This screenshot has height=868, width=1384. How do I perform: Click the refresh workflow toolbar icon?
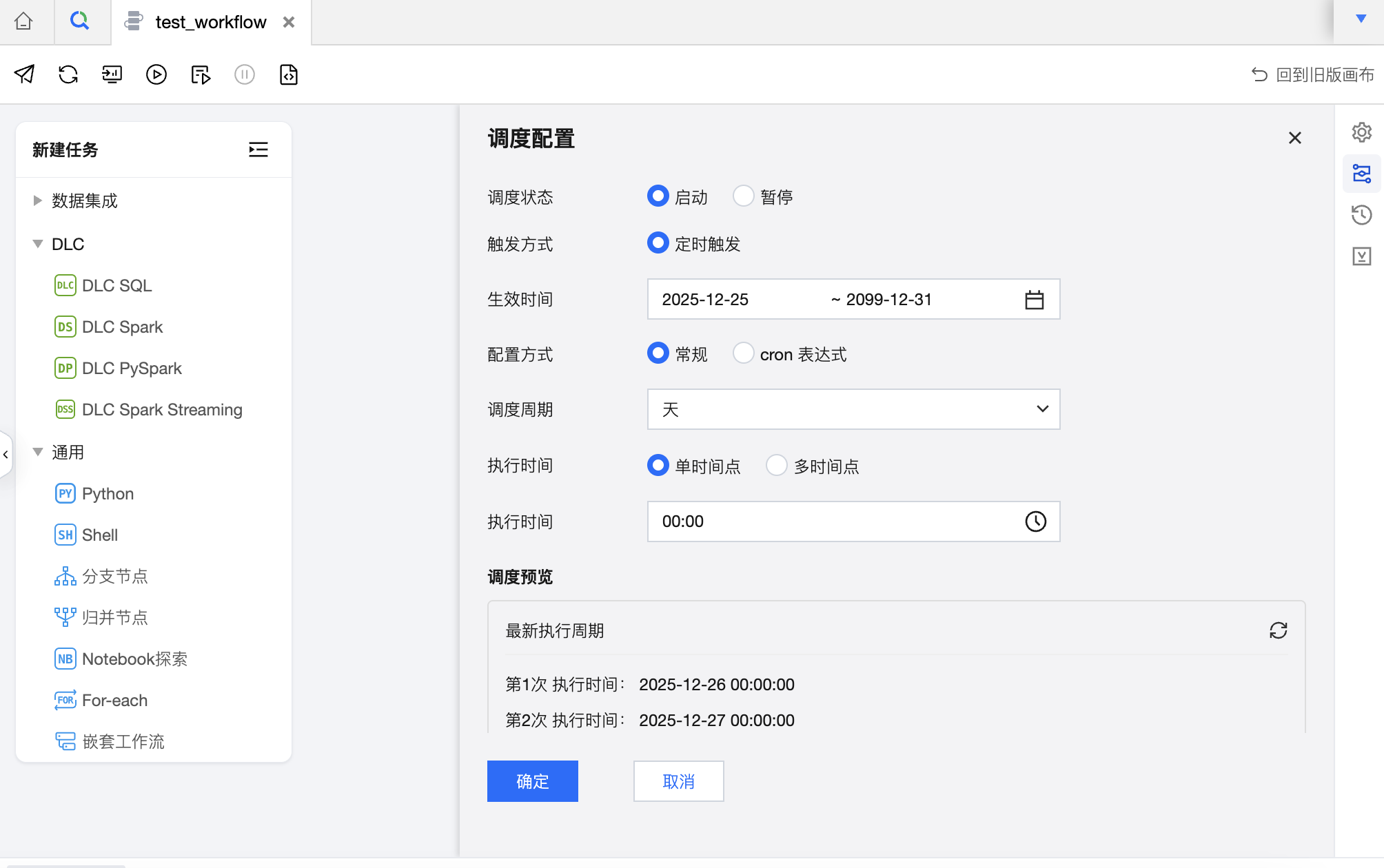click(68, 74)
